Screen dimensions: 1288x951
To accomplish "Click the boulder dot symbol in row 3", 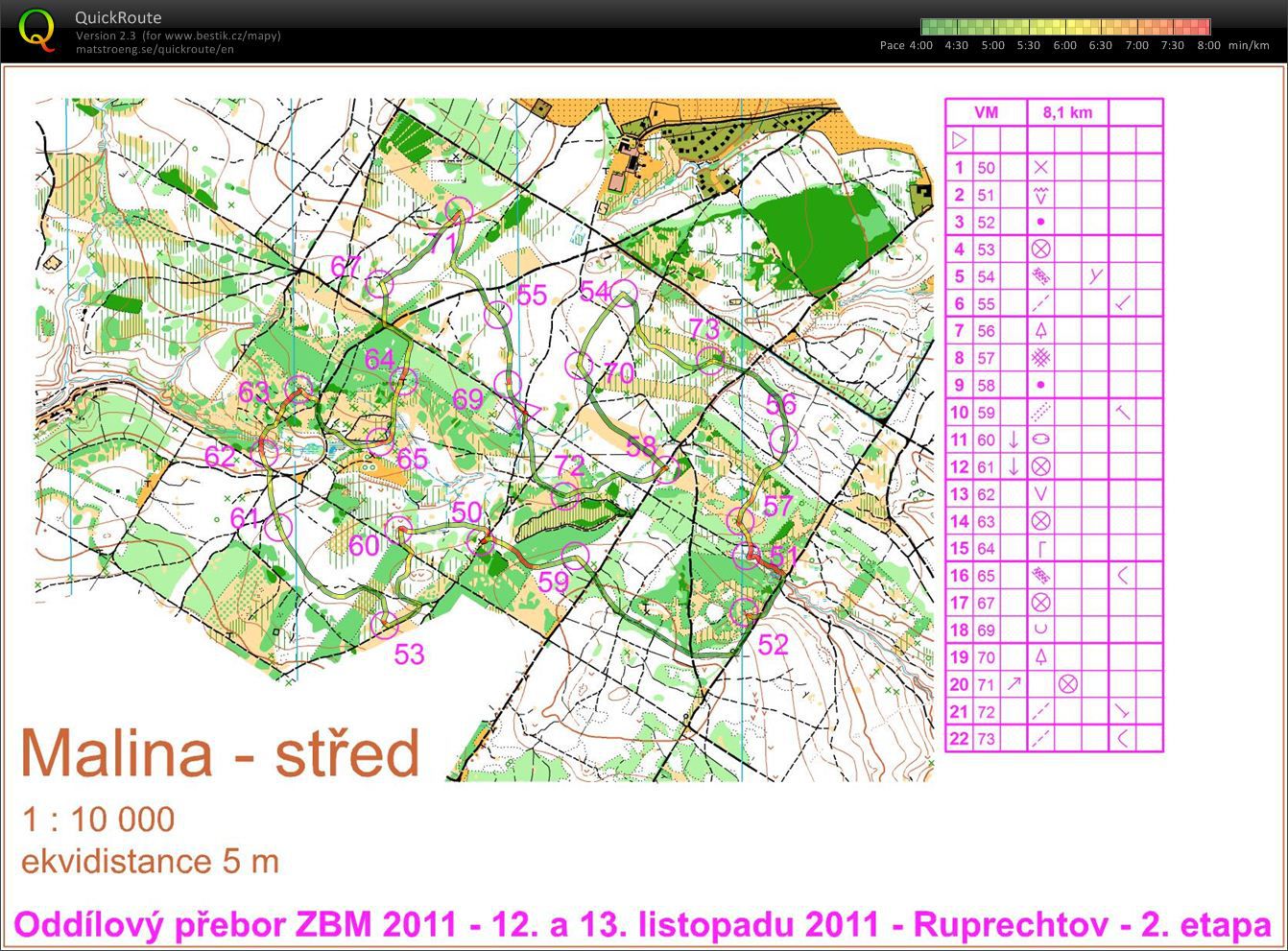I will [1040, 222].
